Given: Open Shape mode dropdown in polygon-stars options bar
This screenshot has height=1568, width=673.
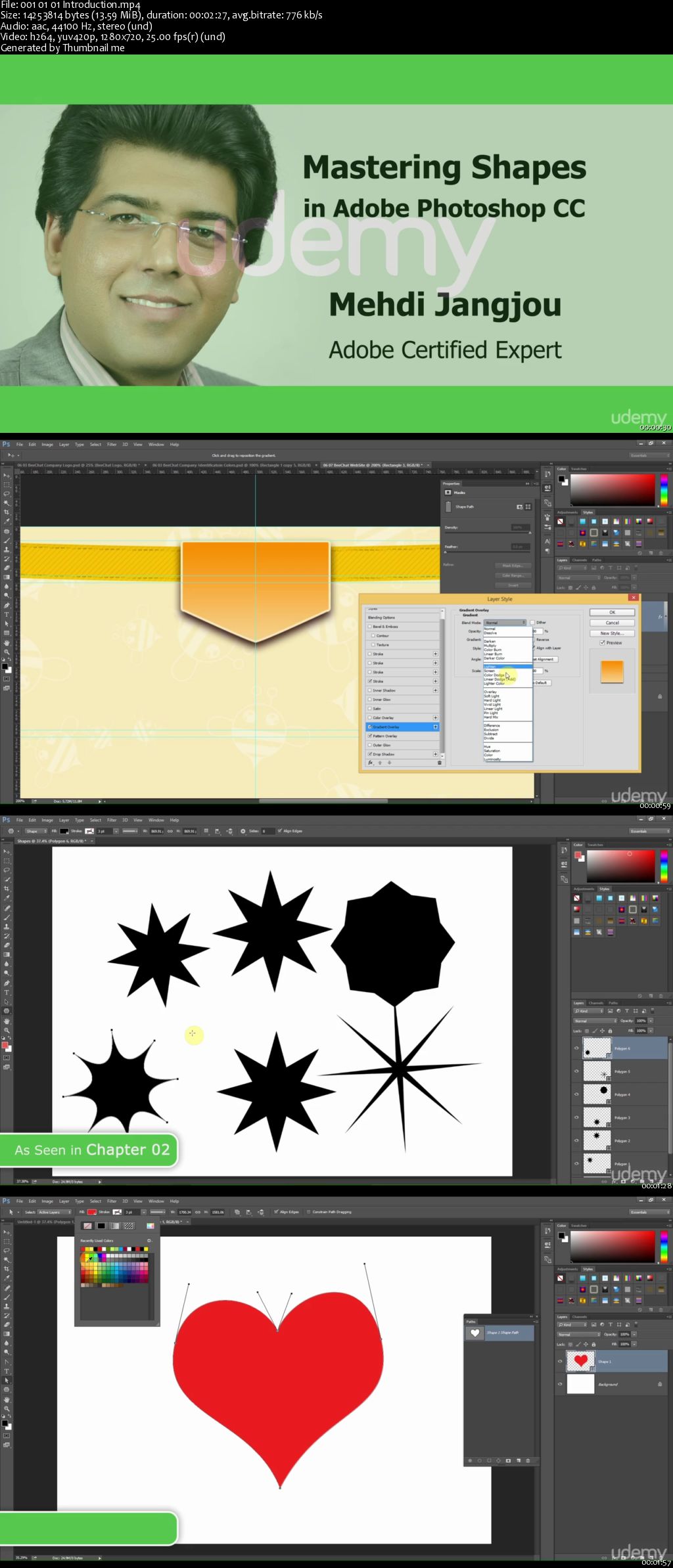Looking at the screenshot, I should (36, 831).
